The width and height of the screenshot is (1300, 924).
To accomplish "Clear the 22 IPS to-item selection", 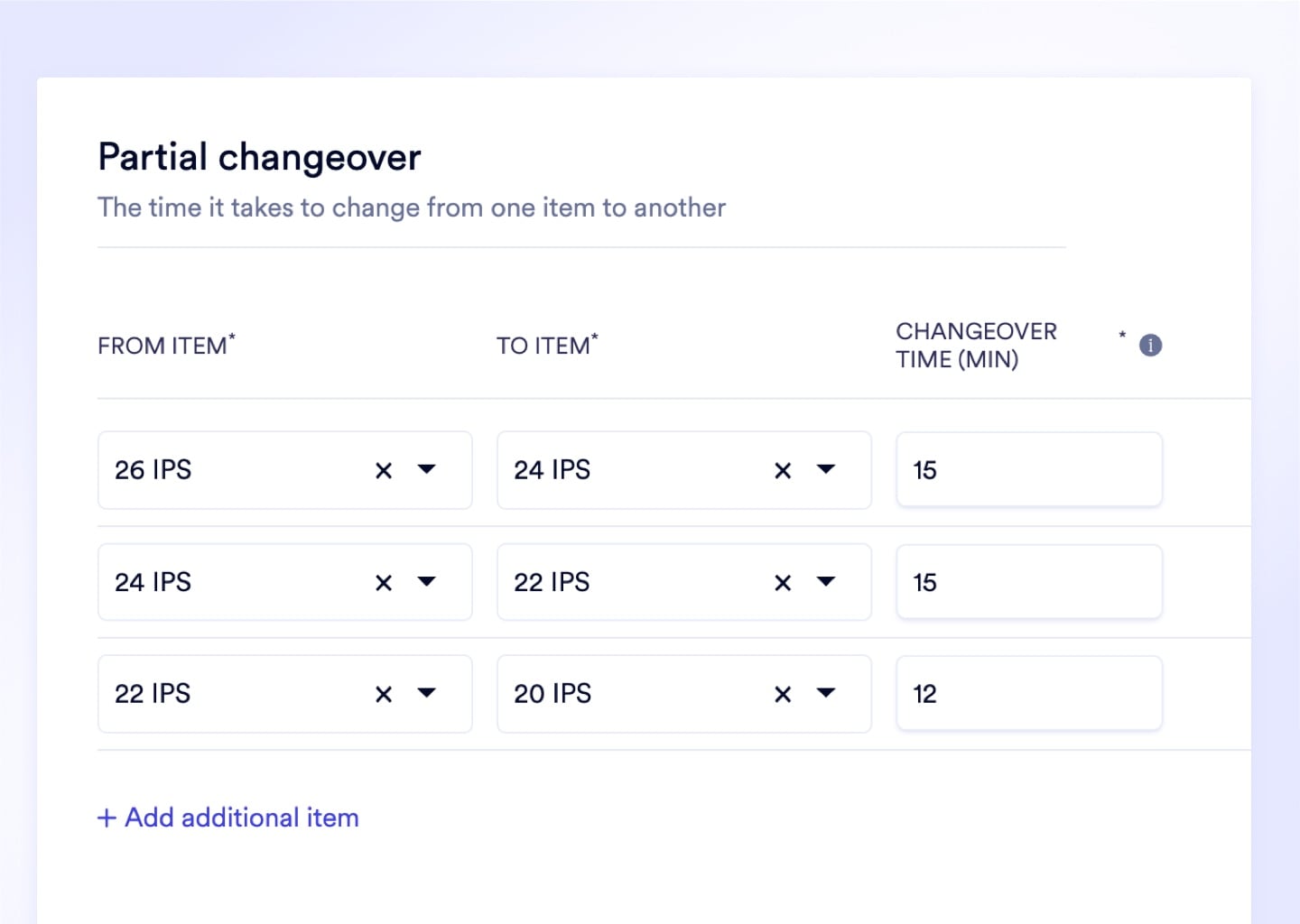I will [x=783, y=583].
